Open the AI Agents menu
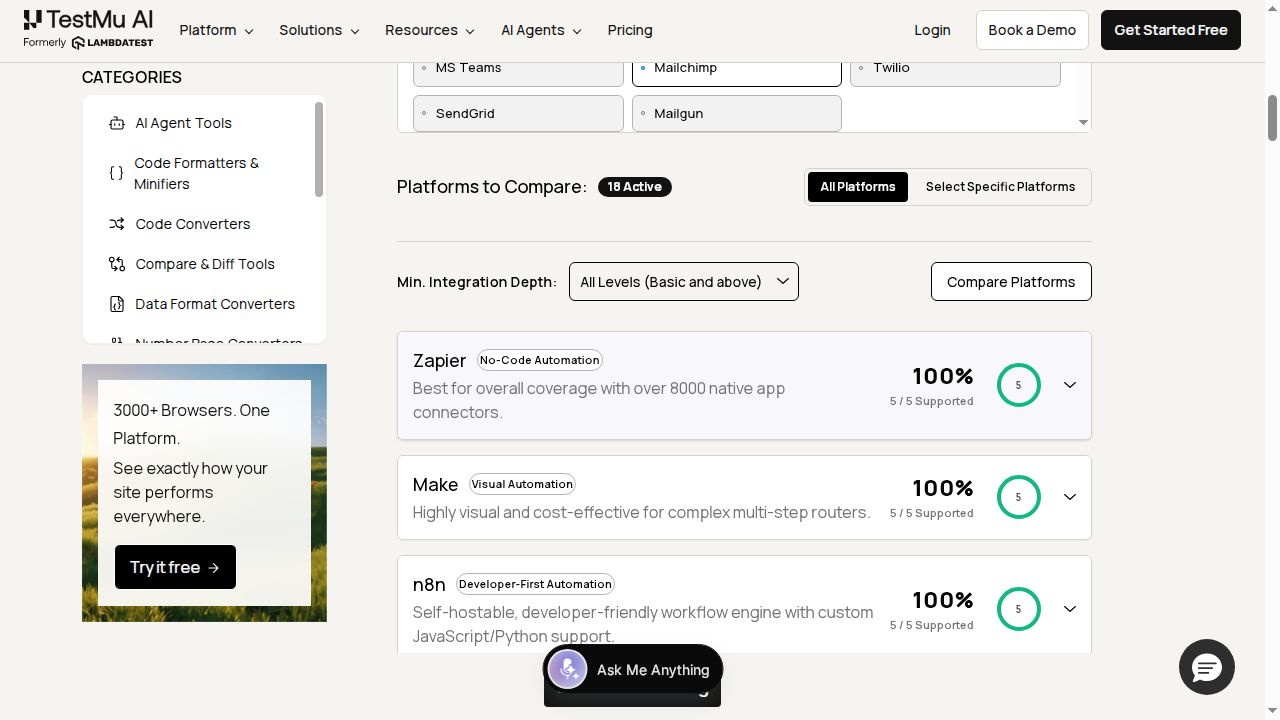Image resolution: width=1280 pixels, height=720 pixels. coord(541,30)
